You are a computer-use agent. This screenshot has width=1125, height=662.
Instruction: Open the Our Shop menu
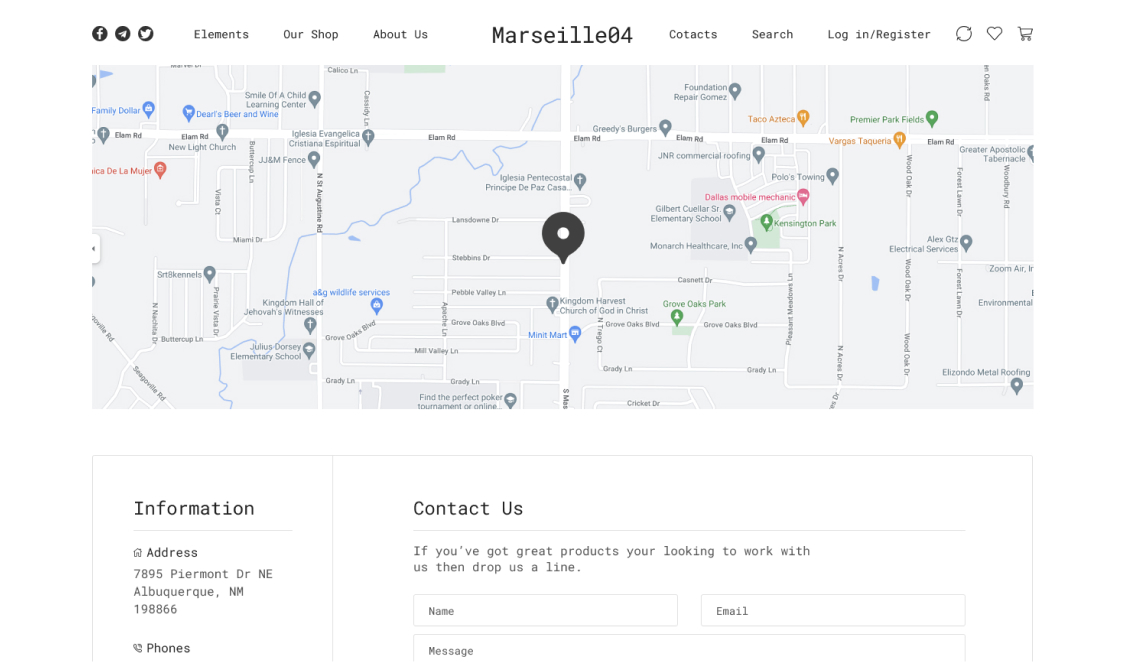click(x=311, y=34)
